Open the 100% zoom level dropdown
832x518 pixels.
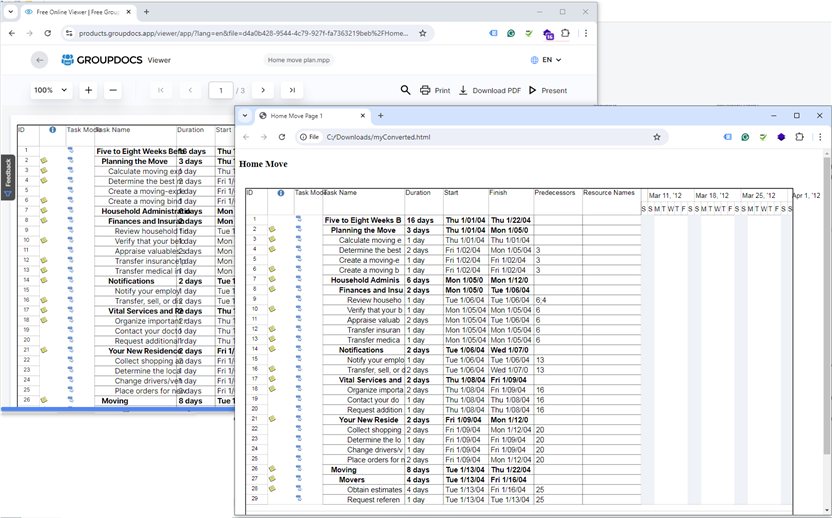pyautogui.click(x=50, y=90)
